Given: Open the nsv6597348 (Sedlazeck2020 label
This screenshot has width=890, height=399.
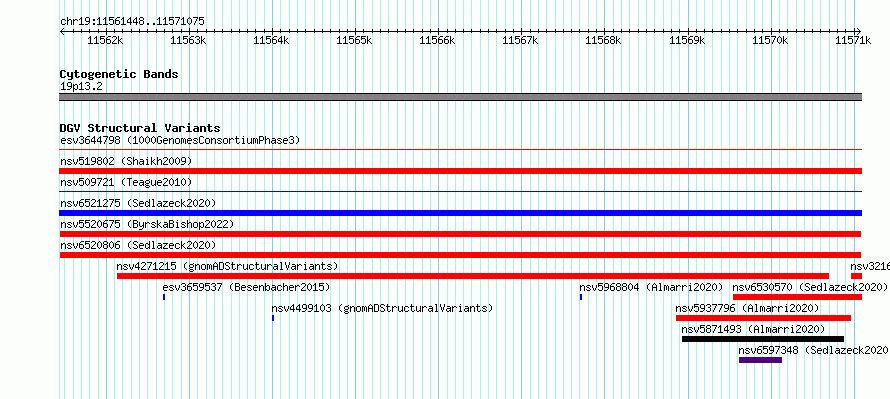Looking at the screenshot, I should pyautogui.click(x=813, y=351).
